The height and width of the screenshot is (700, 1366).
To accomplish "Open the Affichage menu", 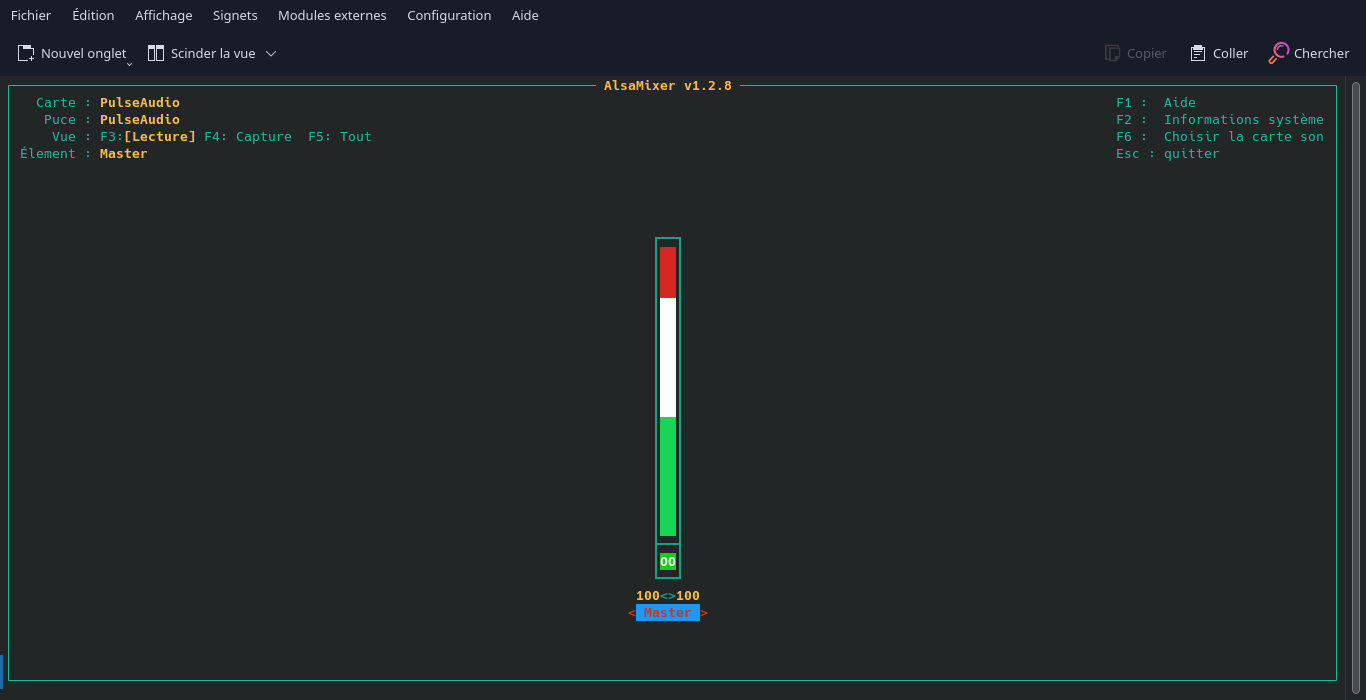I will (x=164, y=15).
